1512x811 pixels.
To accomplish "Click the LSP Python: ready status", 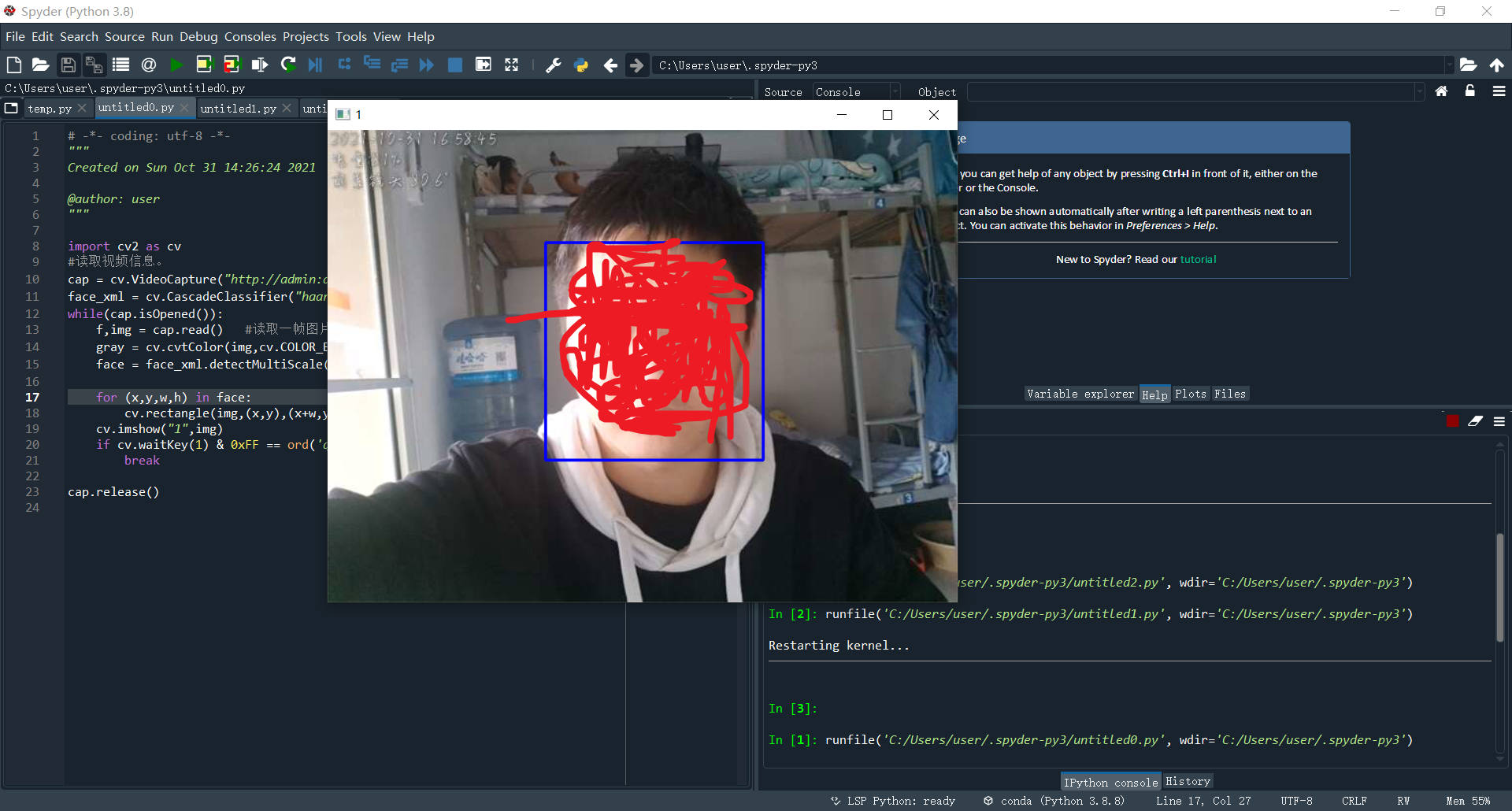I will pyautogui.click(x=893, y=801).
